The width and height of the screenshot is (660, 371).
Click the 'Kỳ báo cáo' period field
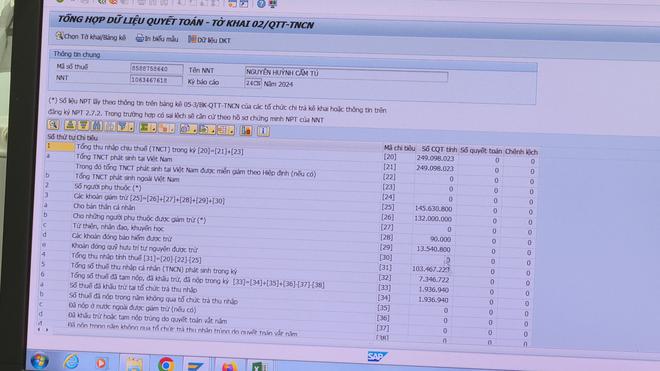[253, 83]
